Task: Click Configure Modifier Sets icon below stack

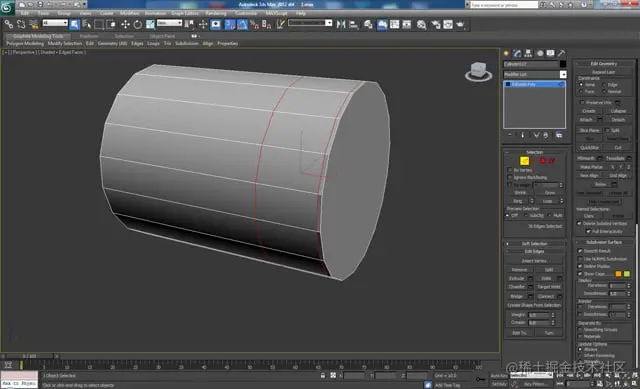Action: click(x=559, y=135)
